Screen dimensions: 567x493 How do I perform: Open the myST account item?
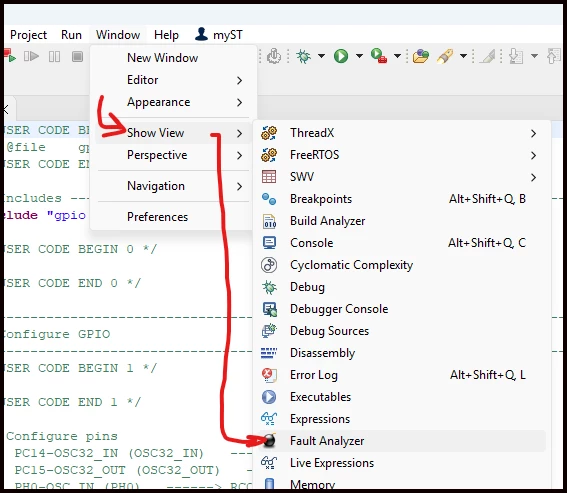(218, 35)
